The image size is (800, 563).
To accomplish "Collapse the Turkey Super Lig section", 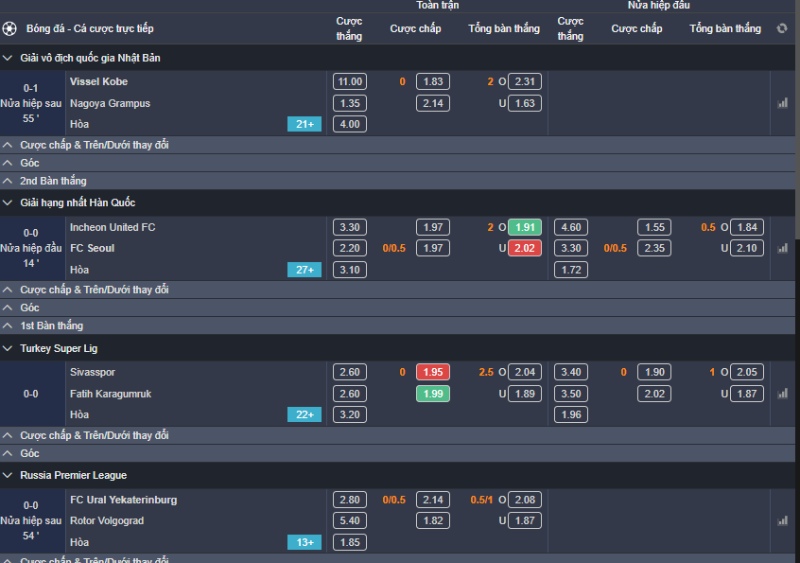I will (x=9, y=348).
